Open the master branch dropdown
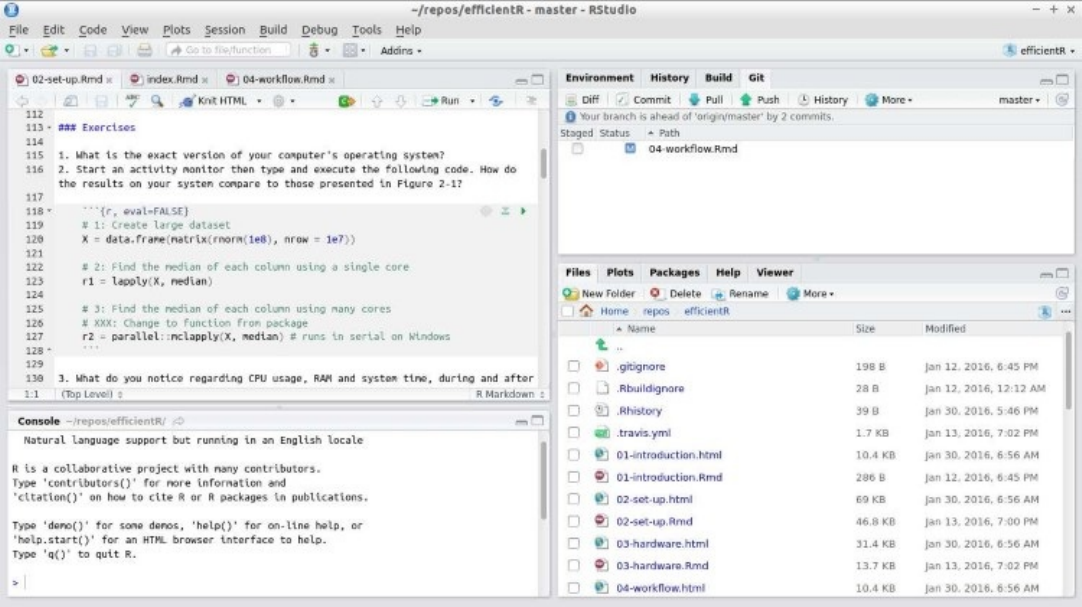Screen dimensions: 1082x607 [x=1021, y=100]
